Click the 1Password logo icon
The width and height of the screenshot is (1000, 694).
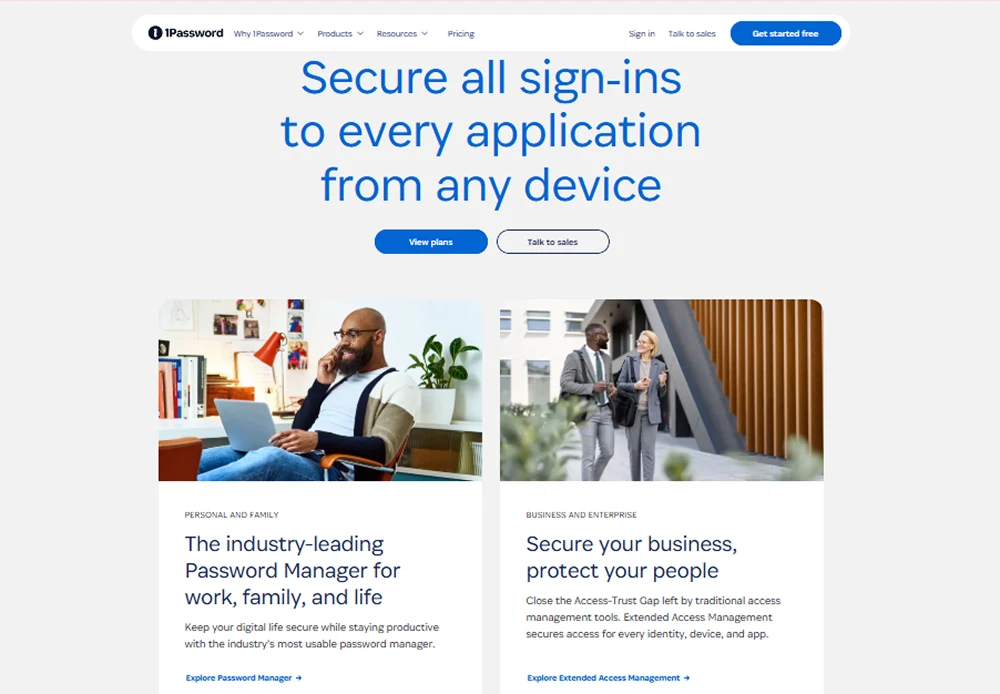[155, 33]
